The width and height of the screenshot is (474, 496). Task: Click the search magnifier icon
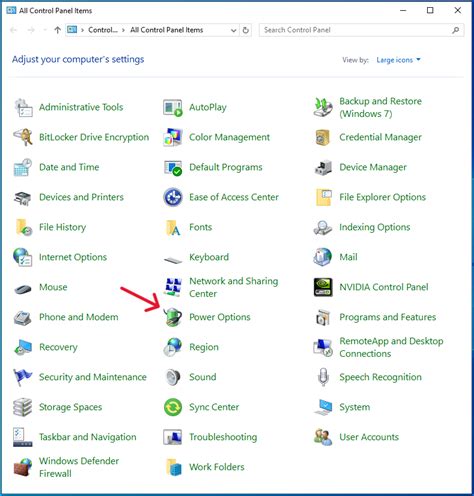455,30
